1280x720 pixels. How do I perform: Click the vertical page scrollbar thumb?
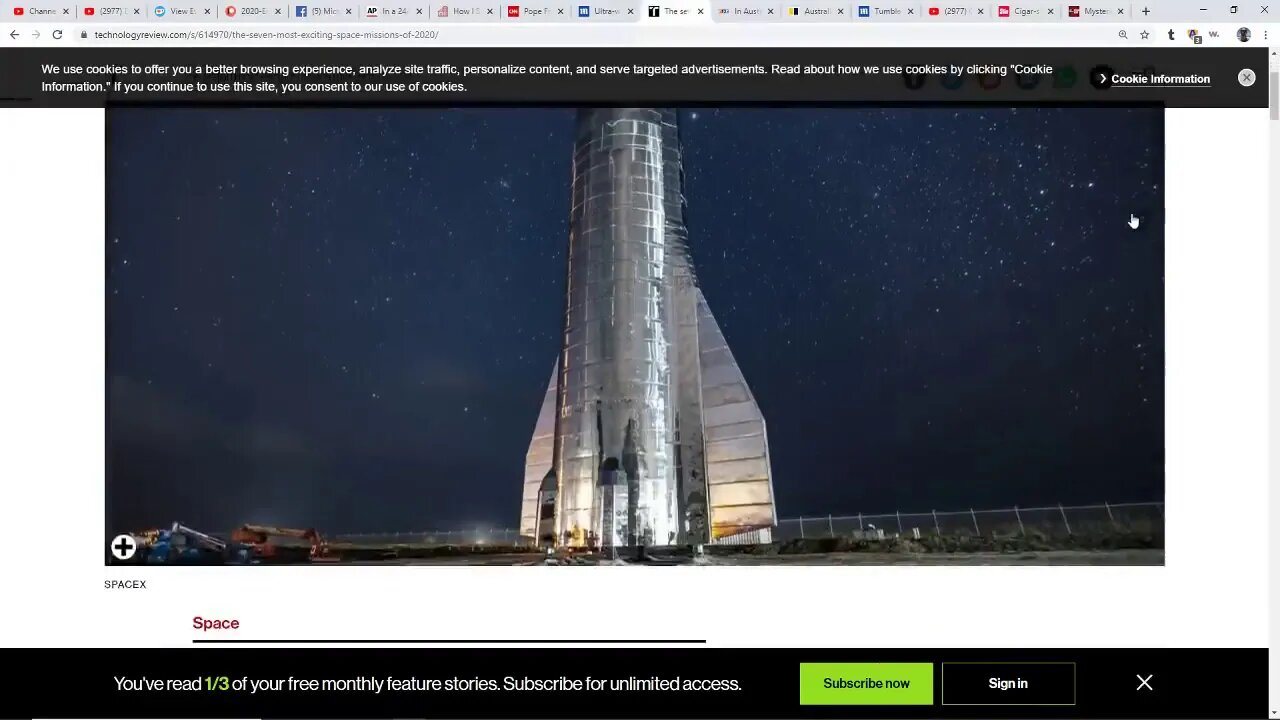tap(1274, 97)
